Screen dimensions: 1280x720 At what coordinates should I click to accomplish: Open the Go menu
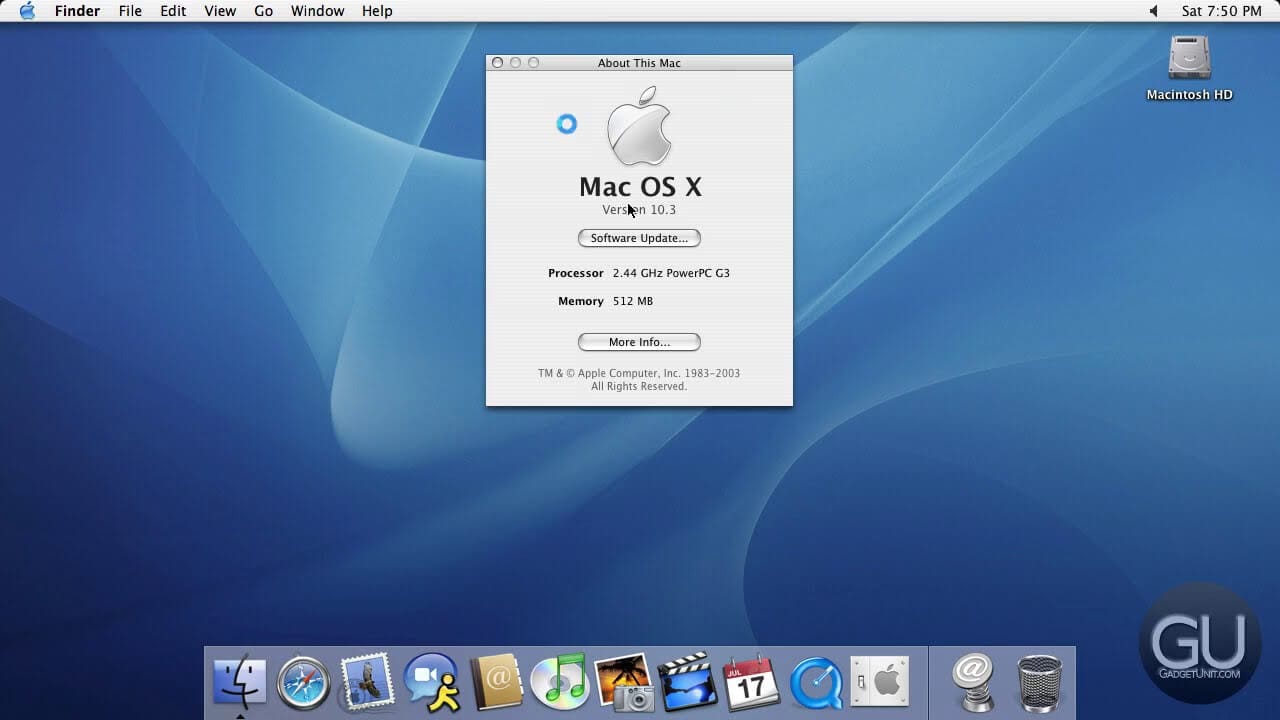point(263,11)
